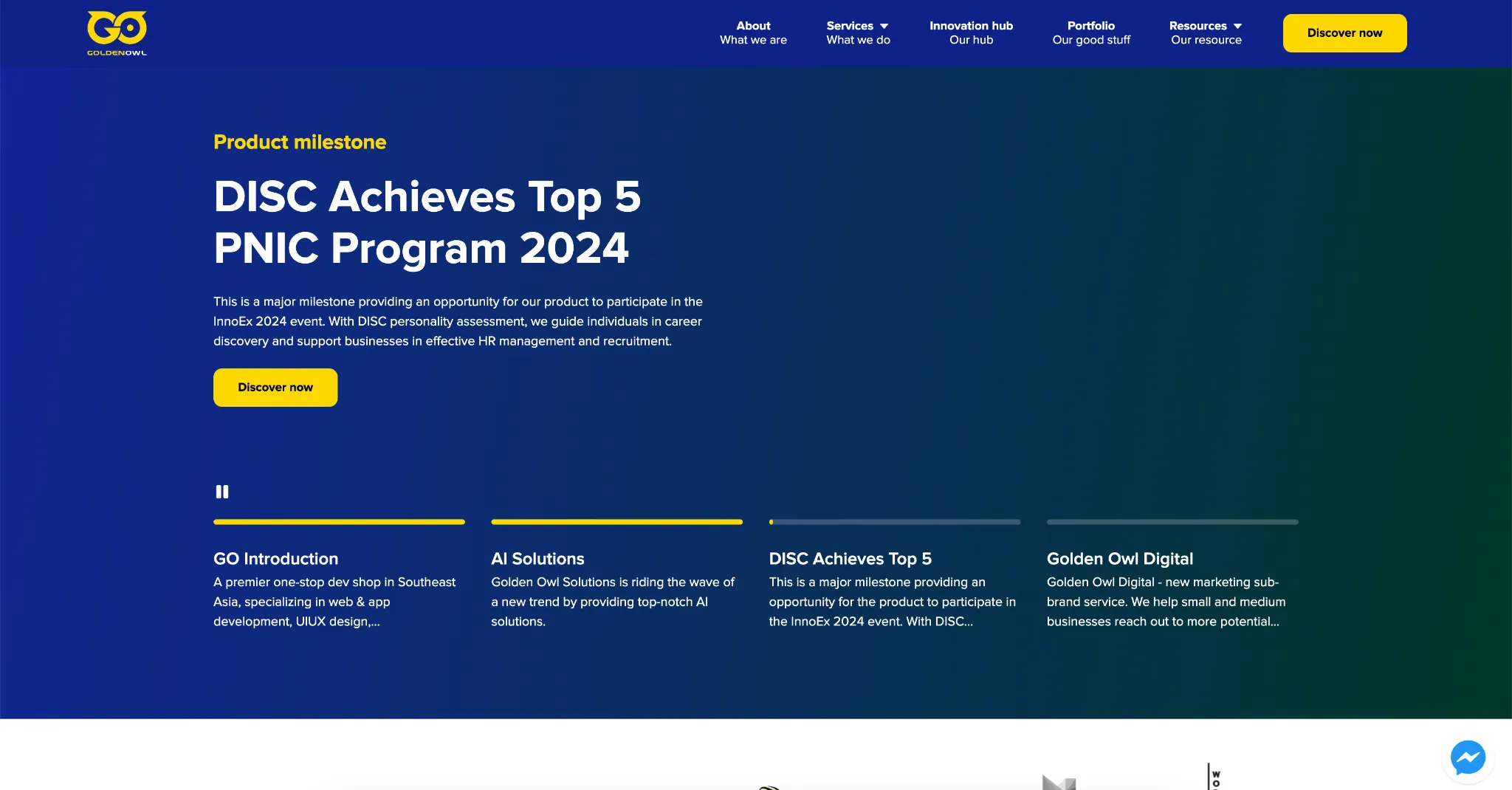Click the 'Our good stuff' subtitle
1512x790 pixels.
click(x=1091, y=40)
